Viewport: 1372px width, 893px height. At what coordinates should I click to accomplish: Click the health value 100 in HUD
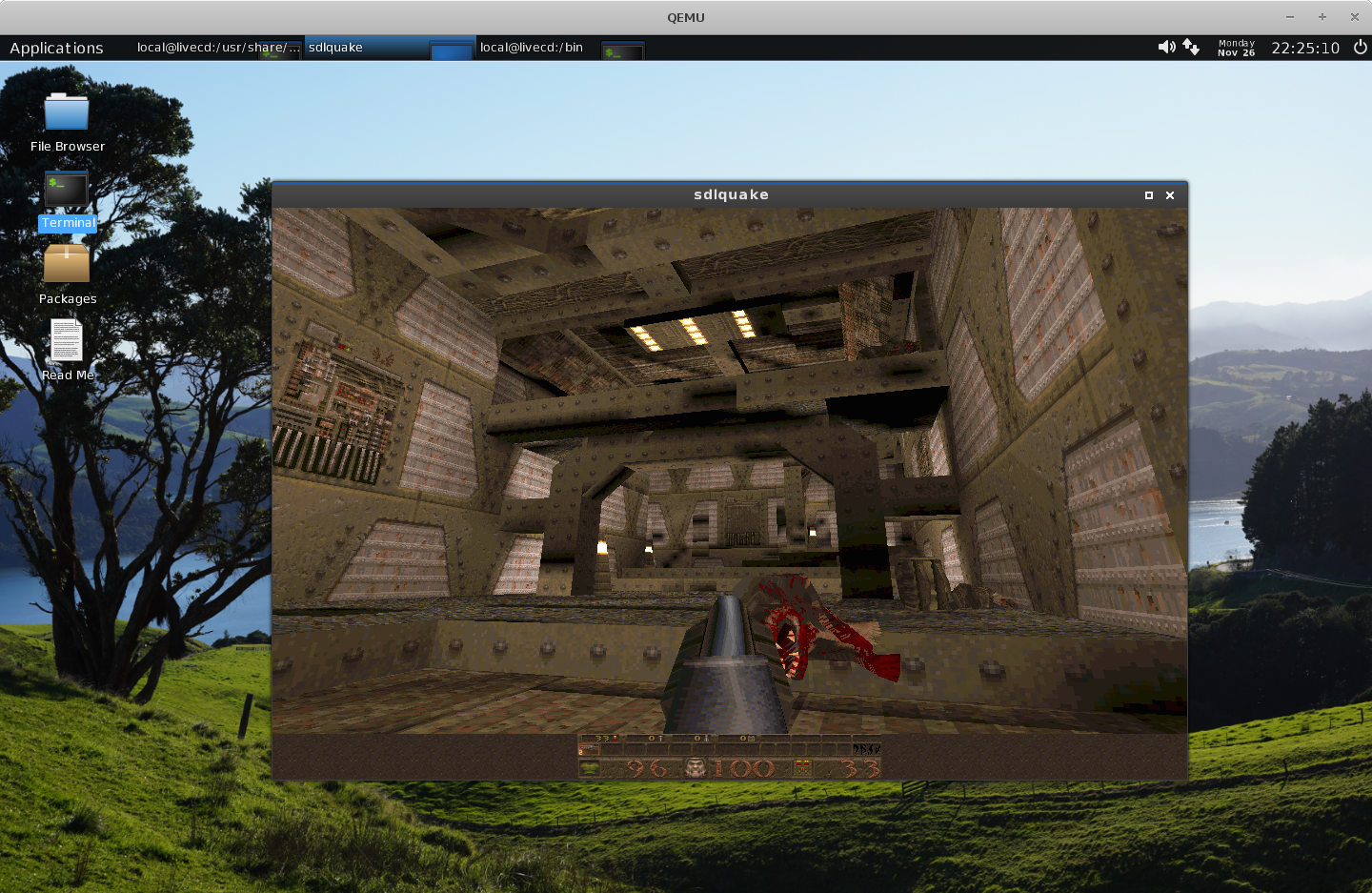pos(743,768)
